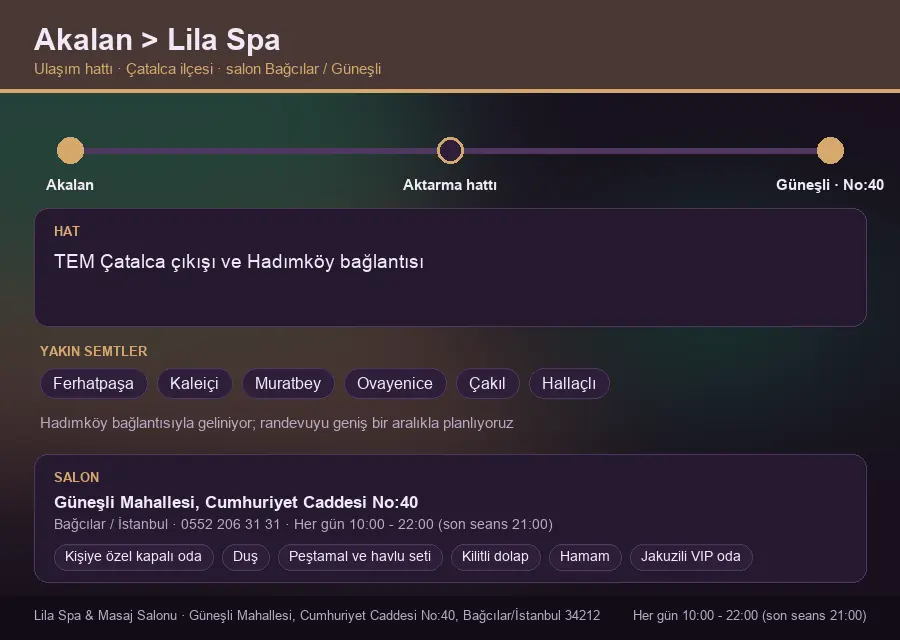The height and width of the screenshot is (640, 900).
Task: Click the Duş amenity tag
Action: click(245, 557)
